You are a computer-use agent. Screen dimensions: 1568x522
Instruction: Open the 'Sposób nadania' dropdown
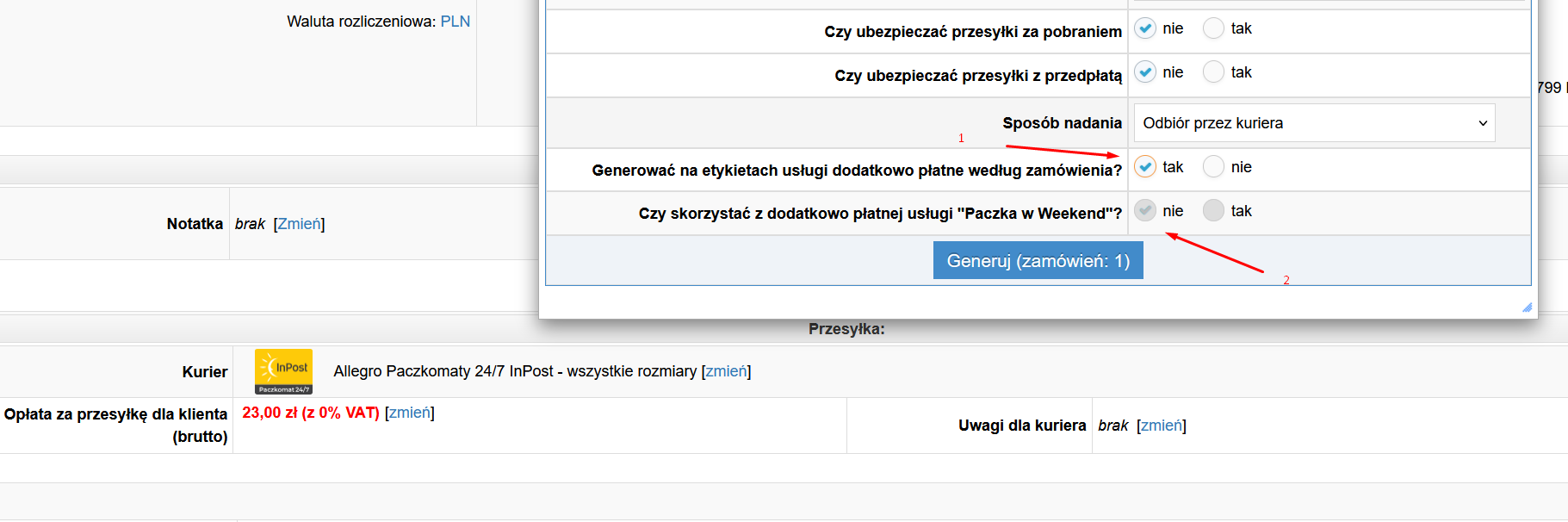(1314, 123)
